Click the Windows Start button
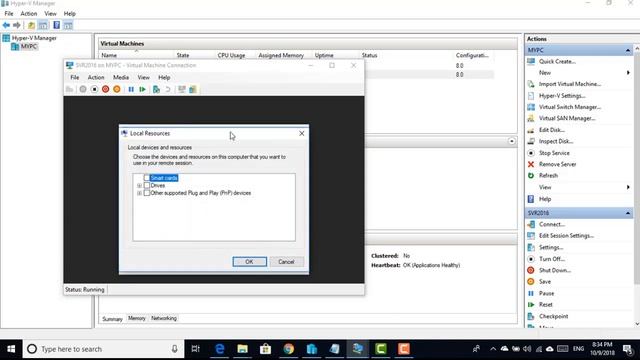This screenshot has width=640, height=360. 11,349
